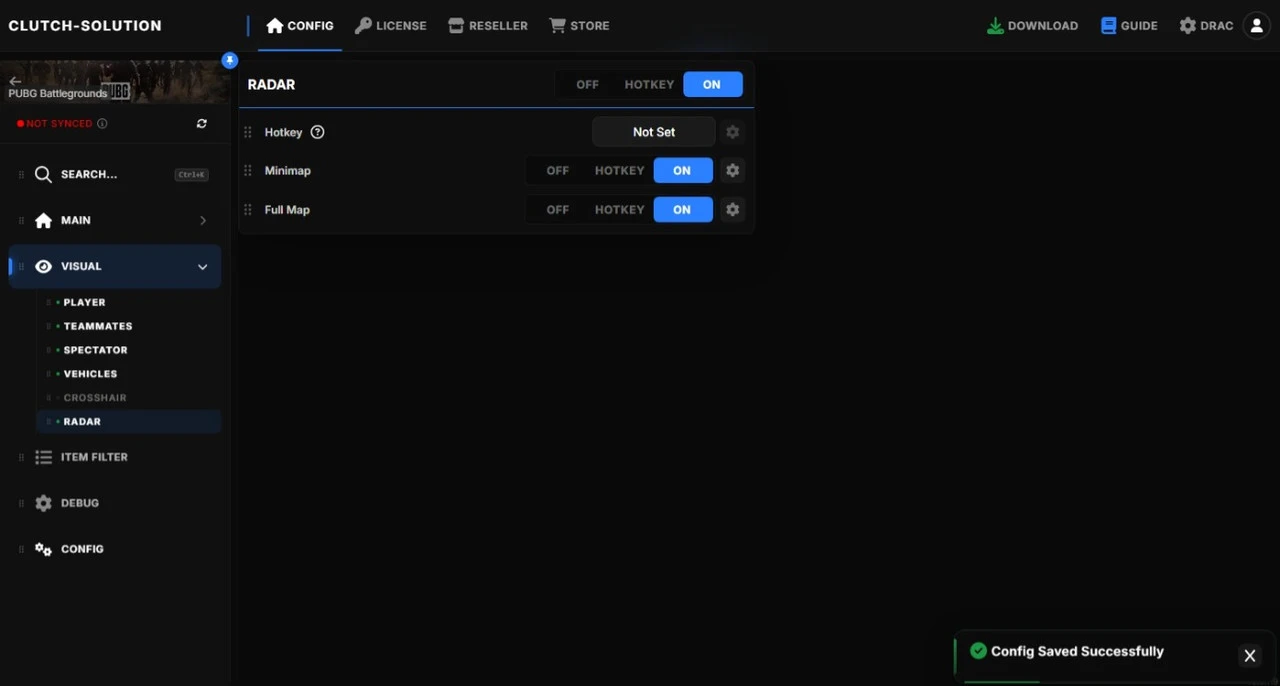Expand the MAIN section chevron
The width and height of the screenshot is (1280, 686).
tap(203, 221)
